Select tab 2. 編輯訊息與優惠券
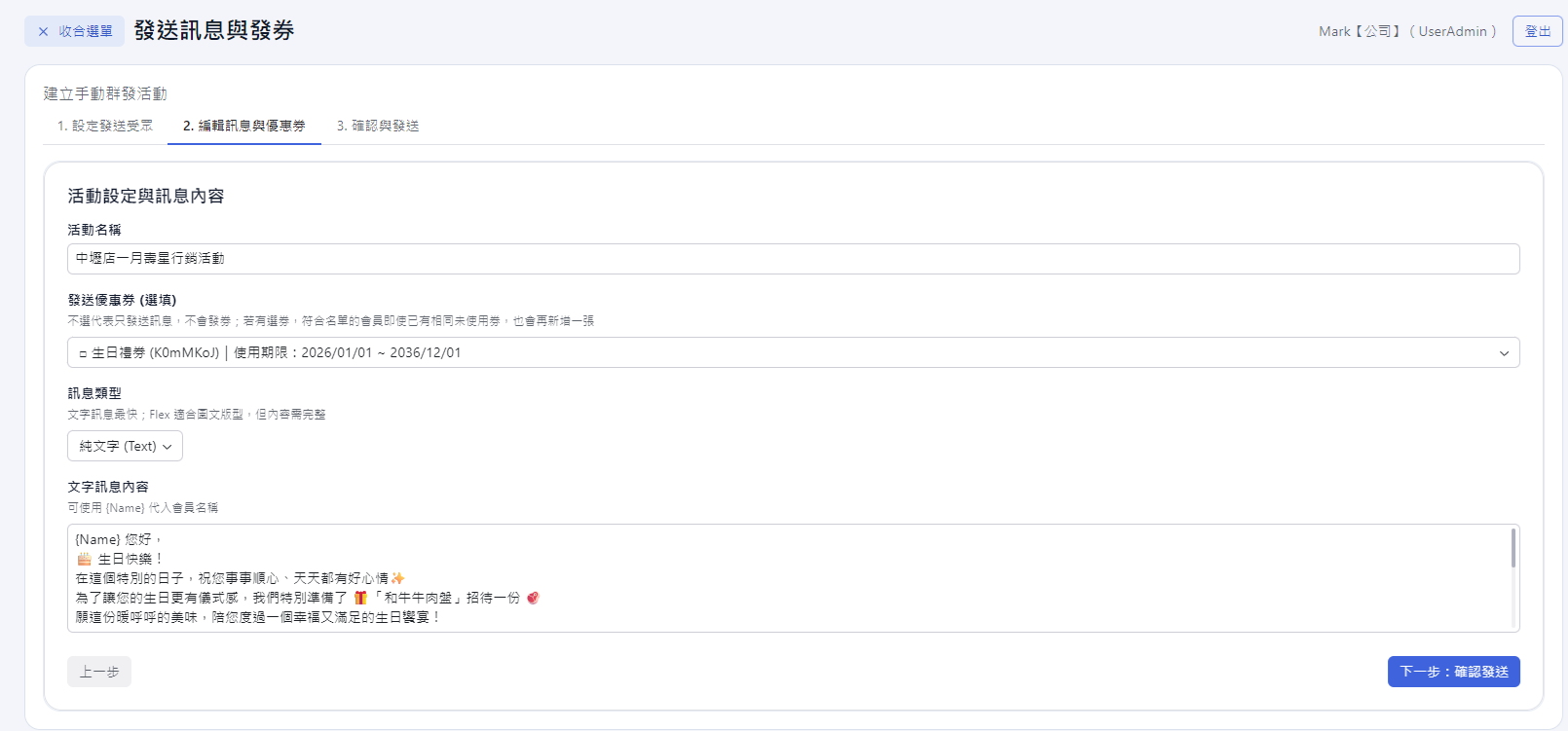Screen dimensions: 1568x731 point(243,126)
